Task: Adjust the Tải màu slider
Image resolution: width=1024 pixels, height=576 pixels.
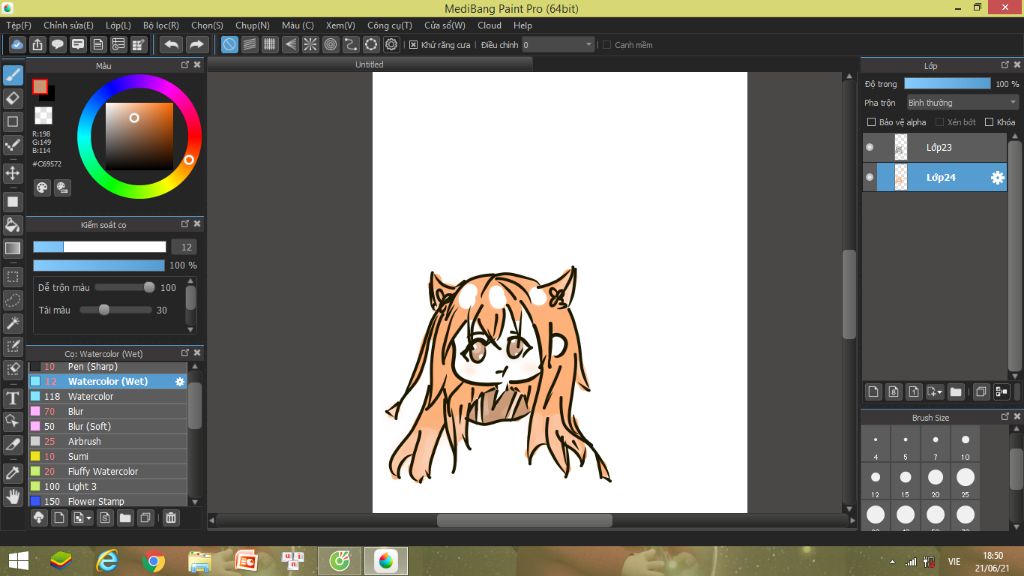Action: (x=115, y=310)
